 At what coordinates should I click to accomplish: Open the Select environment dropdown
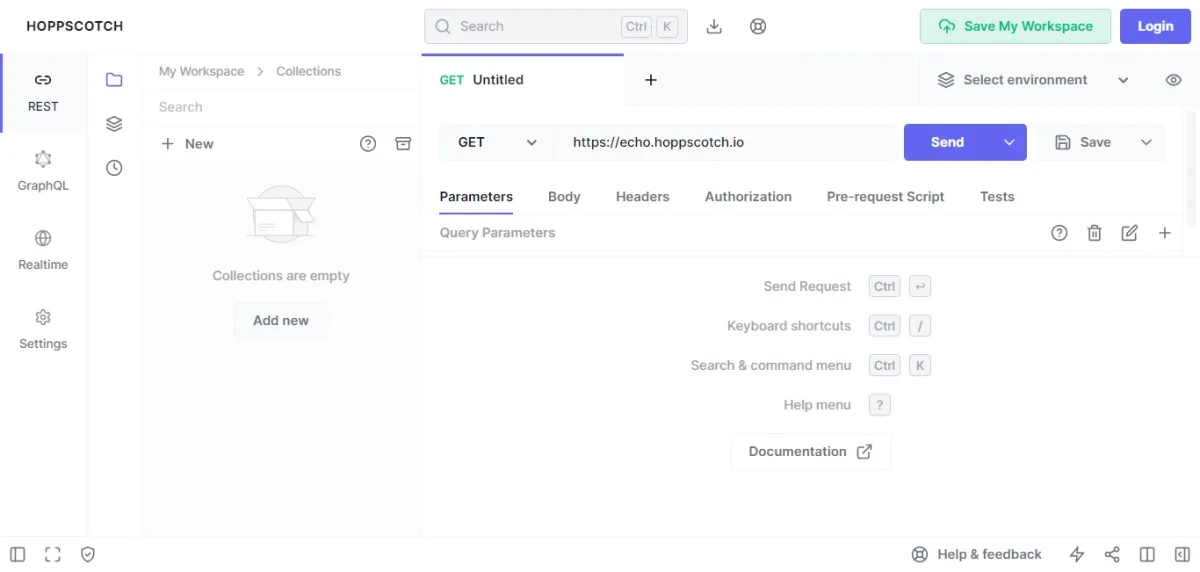click(x=1032, y=80)
